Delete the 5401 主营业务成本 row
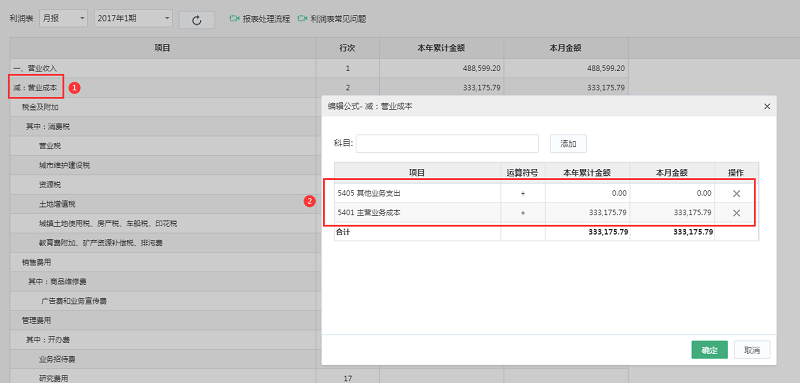This screenshot has width=800, height=383. [x=736, y=213]
